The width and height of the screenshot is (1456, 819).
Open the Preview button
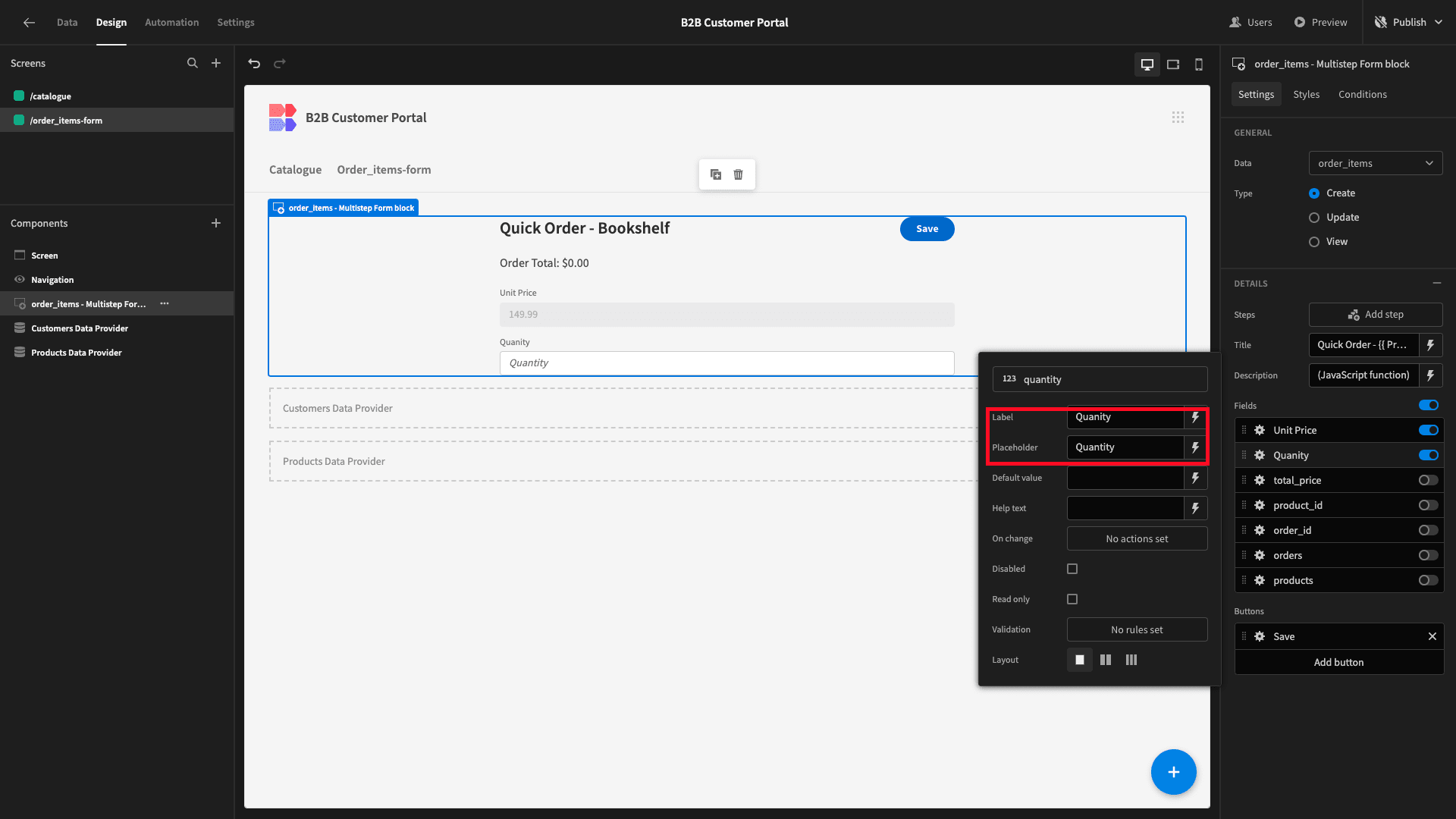pyautogui.click(x=1320, y=23)
